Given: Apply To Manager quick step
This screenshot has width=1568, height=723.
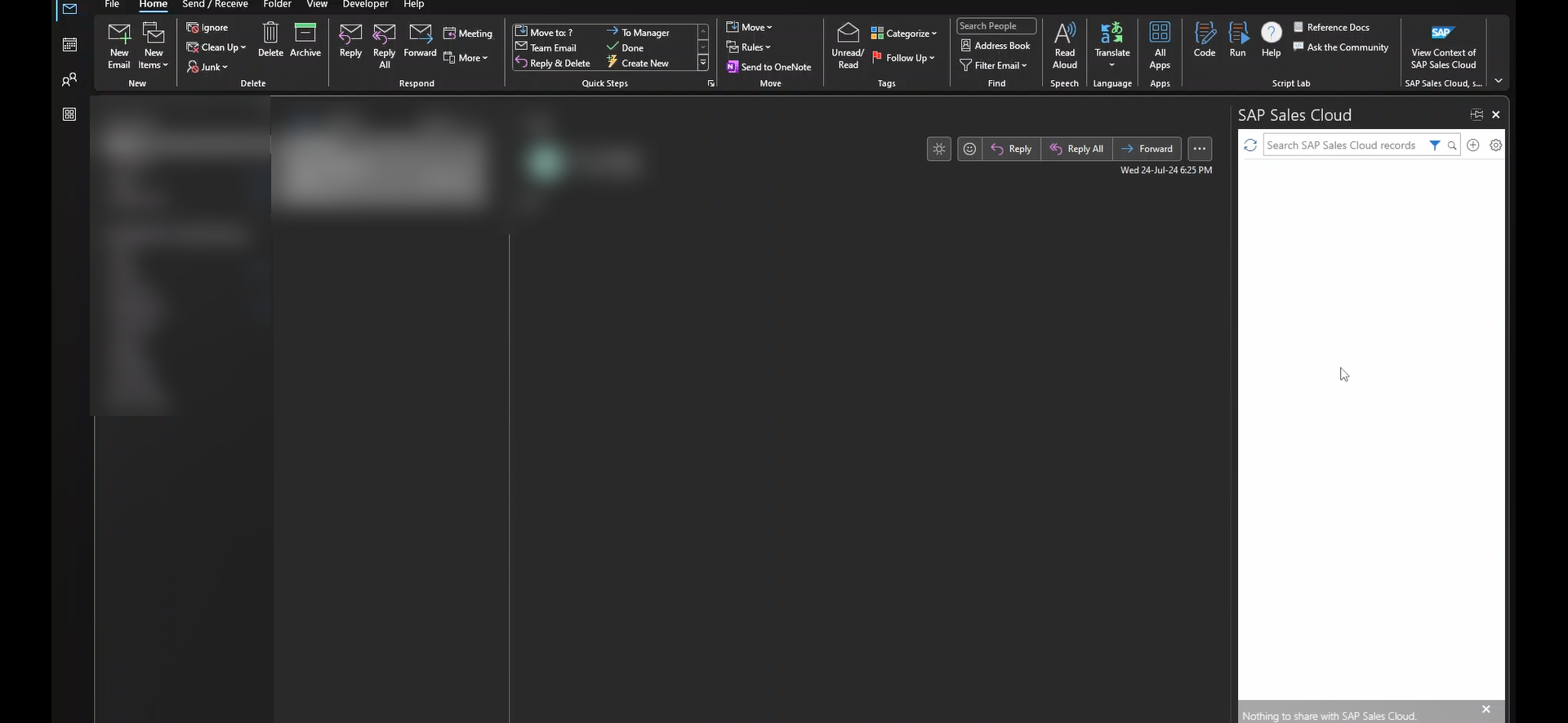Looking at the screenshot, I should [x=638, y=33].
